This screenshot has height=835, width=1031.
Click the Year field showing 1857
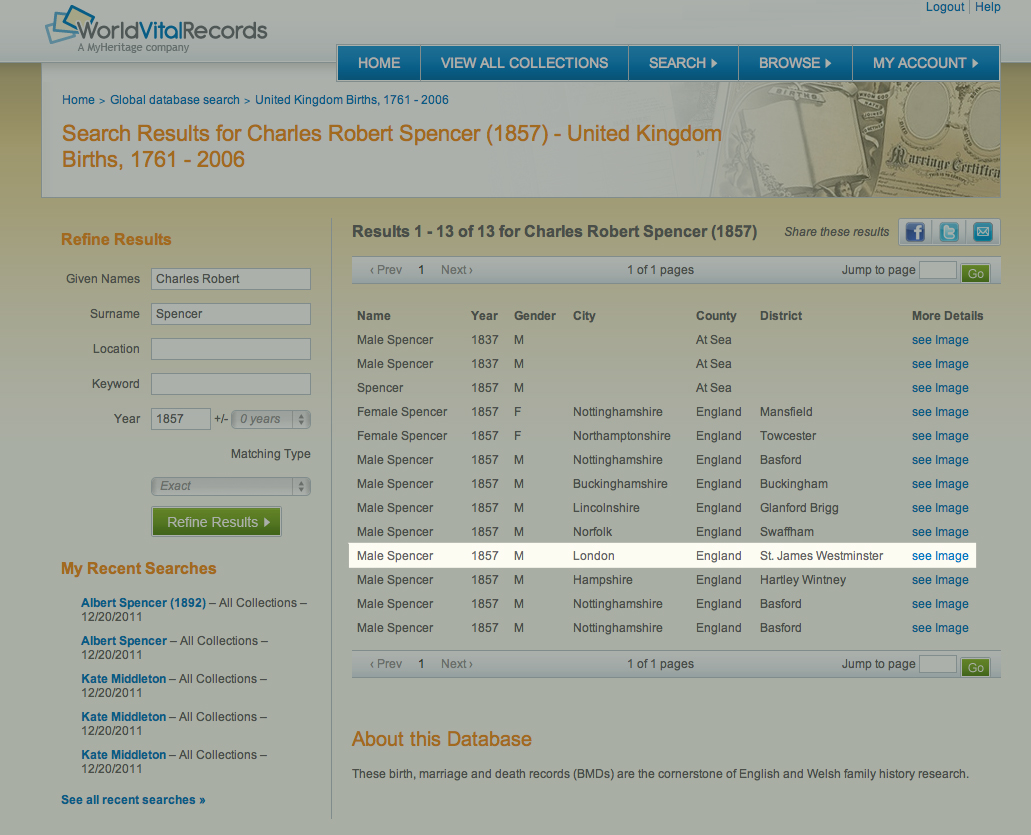tap(181, 419)
